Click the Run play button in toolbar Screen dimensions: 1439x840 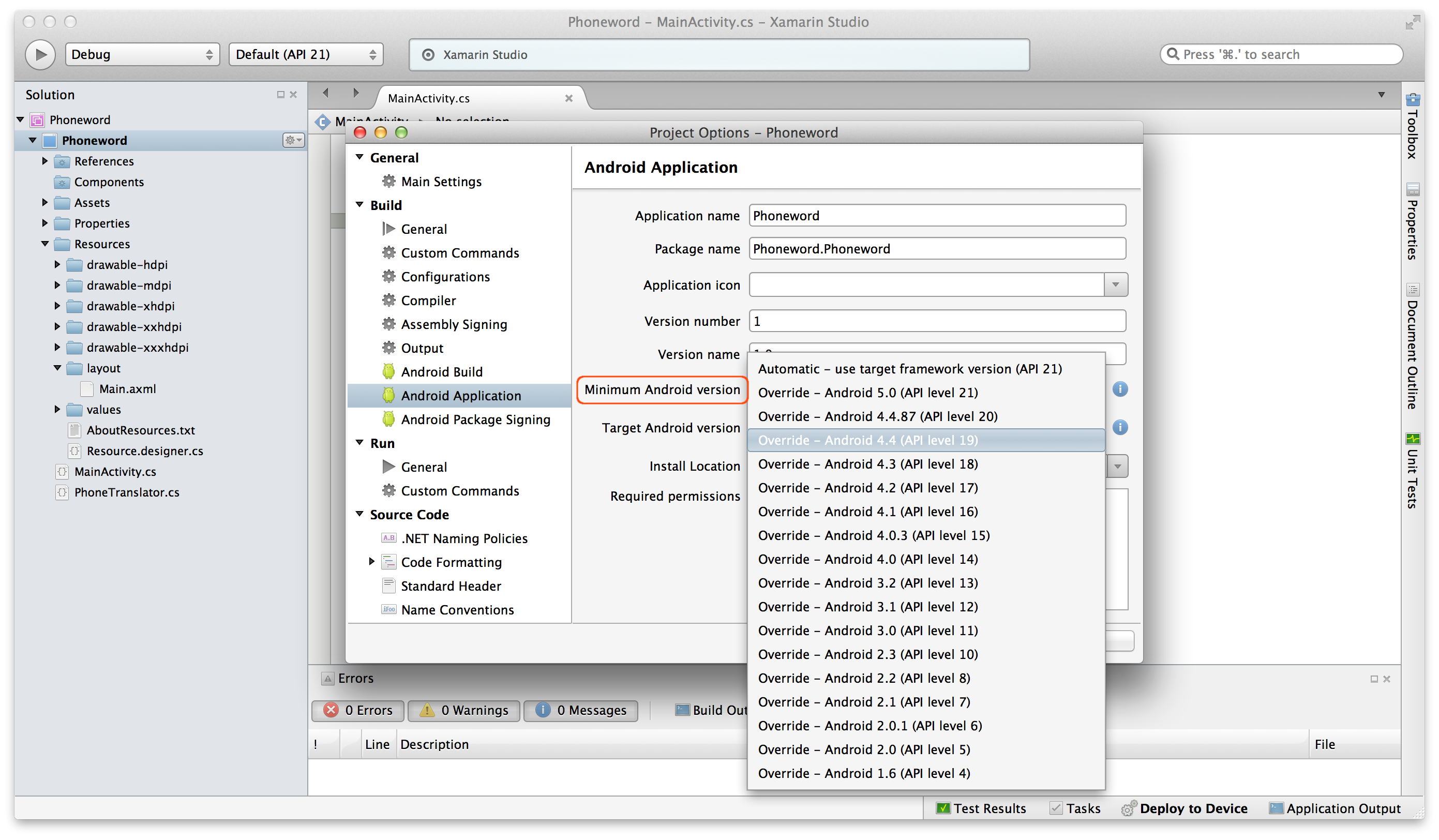[40, 54]
